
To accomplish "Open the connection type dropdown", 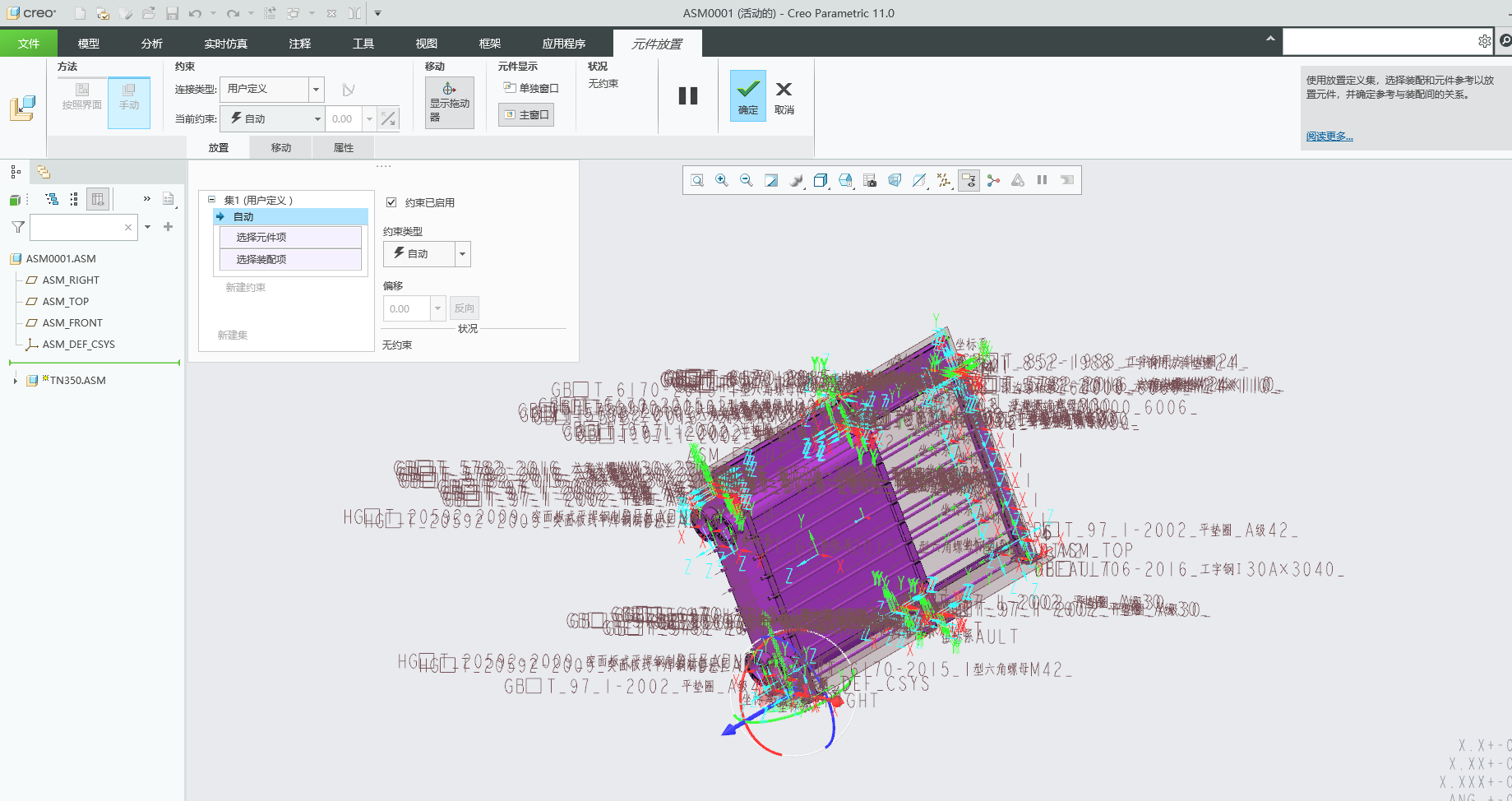I will click(316, 89).
